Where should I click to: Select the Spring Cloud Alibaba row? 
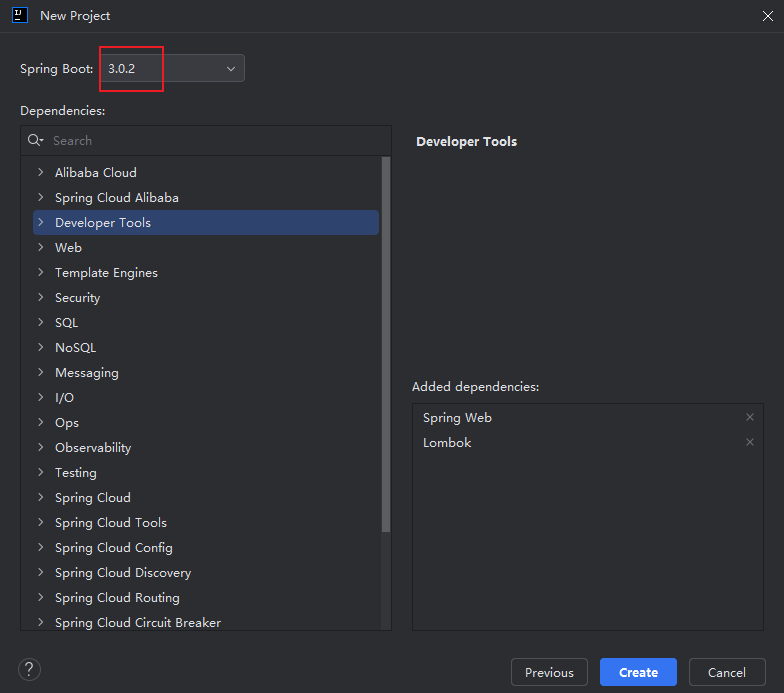coord(206,198)
